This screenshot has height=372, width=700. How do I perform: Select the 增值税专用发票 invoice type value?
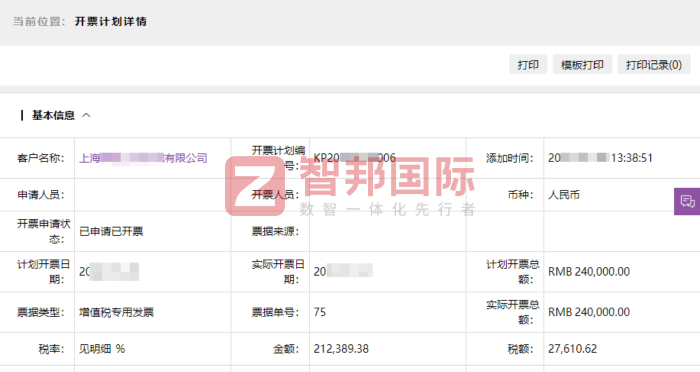click(x=117, y=312)
